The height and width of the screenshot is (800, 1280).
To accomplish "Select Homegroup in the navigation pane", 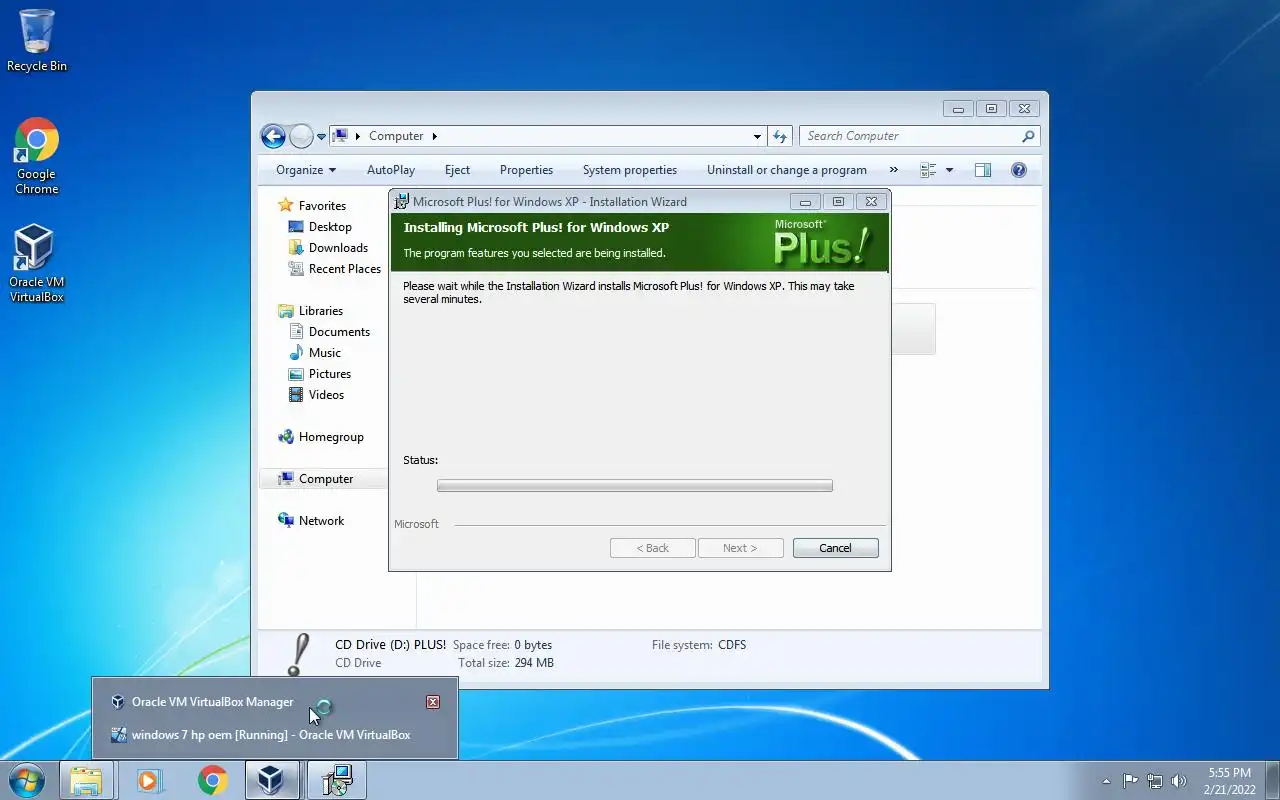I will click(321, 437).
